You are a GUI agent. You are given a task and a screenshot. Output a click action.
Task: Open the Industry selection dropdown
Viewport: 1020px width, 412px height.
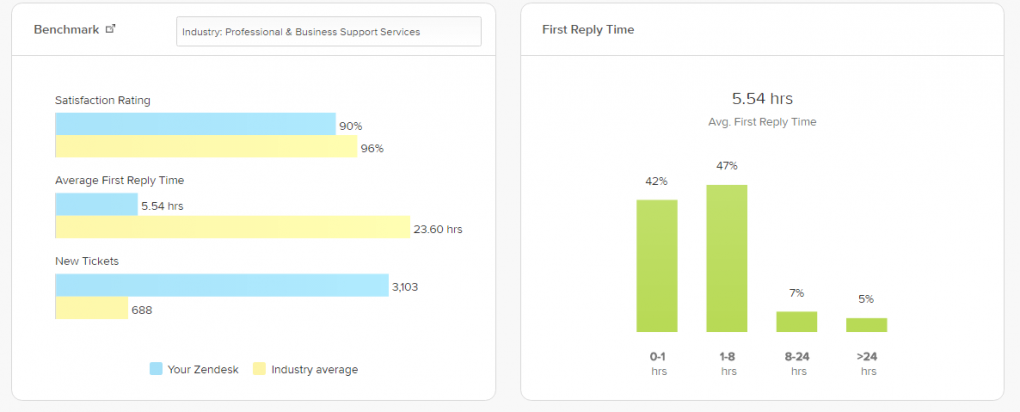point(328,31)
